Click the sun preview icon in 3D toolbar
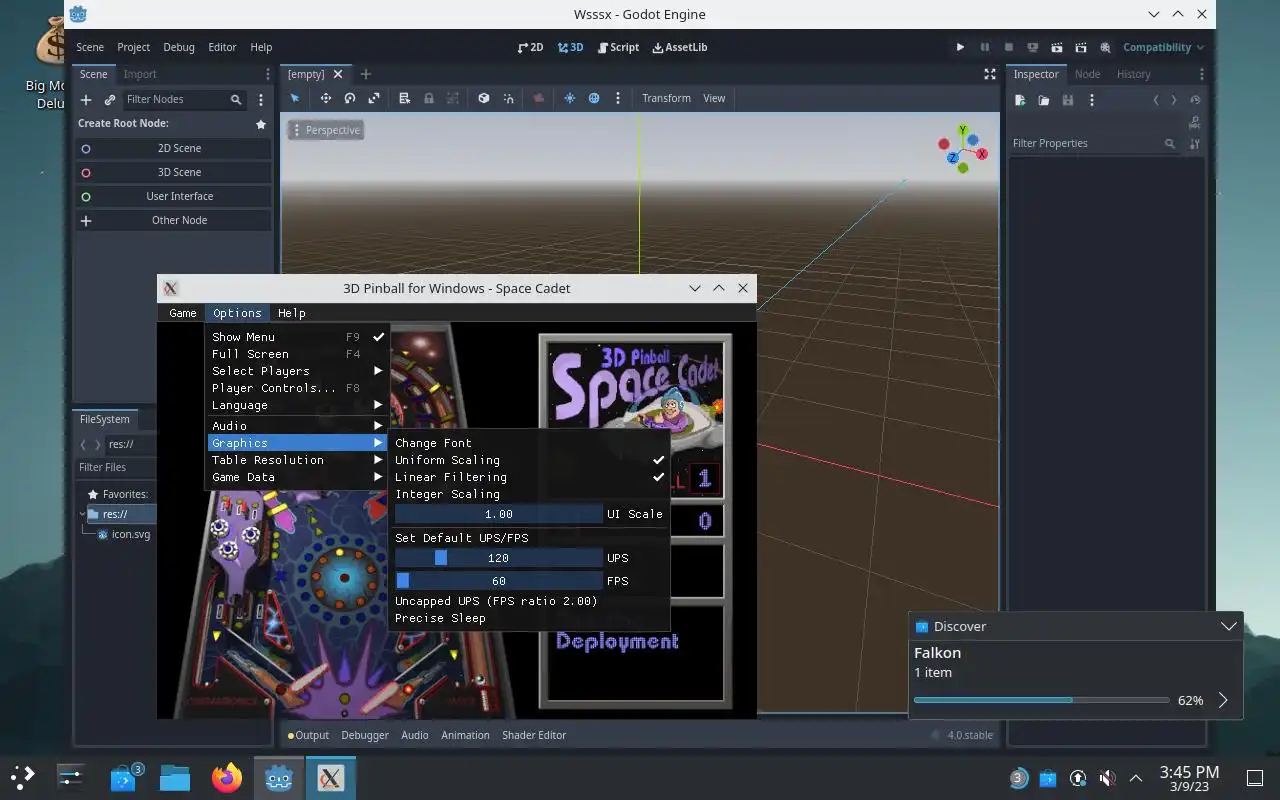 [570, 98]
